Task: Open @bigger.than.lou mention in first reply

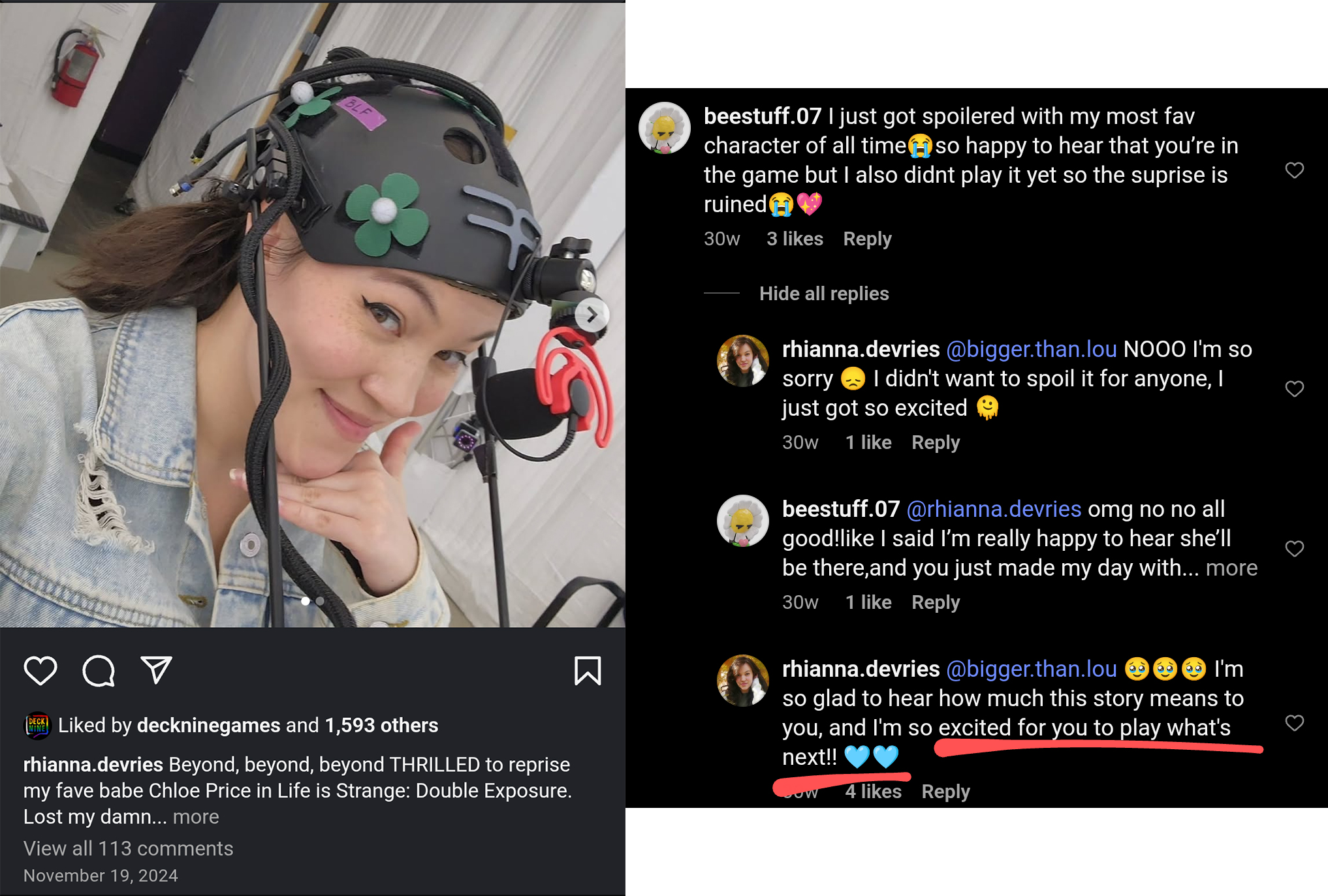Action: pos(1032,349)
